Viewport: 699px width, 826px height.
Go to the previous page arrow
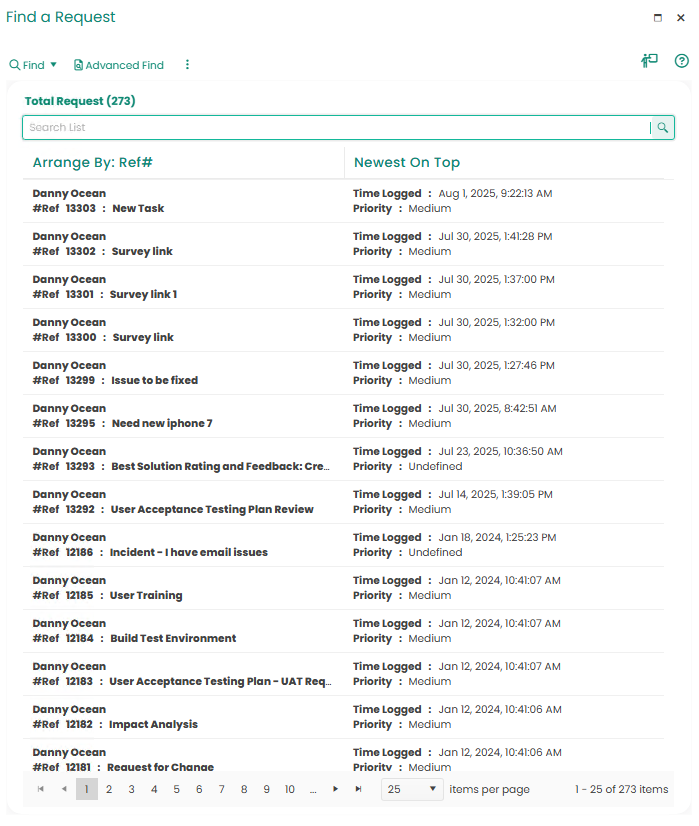(64, 790)
